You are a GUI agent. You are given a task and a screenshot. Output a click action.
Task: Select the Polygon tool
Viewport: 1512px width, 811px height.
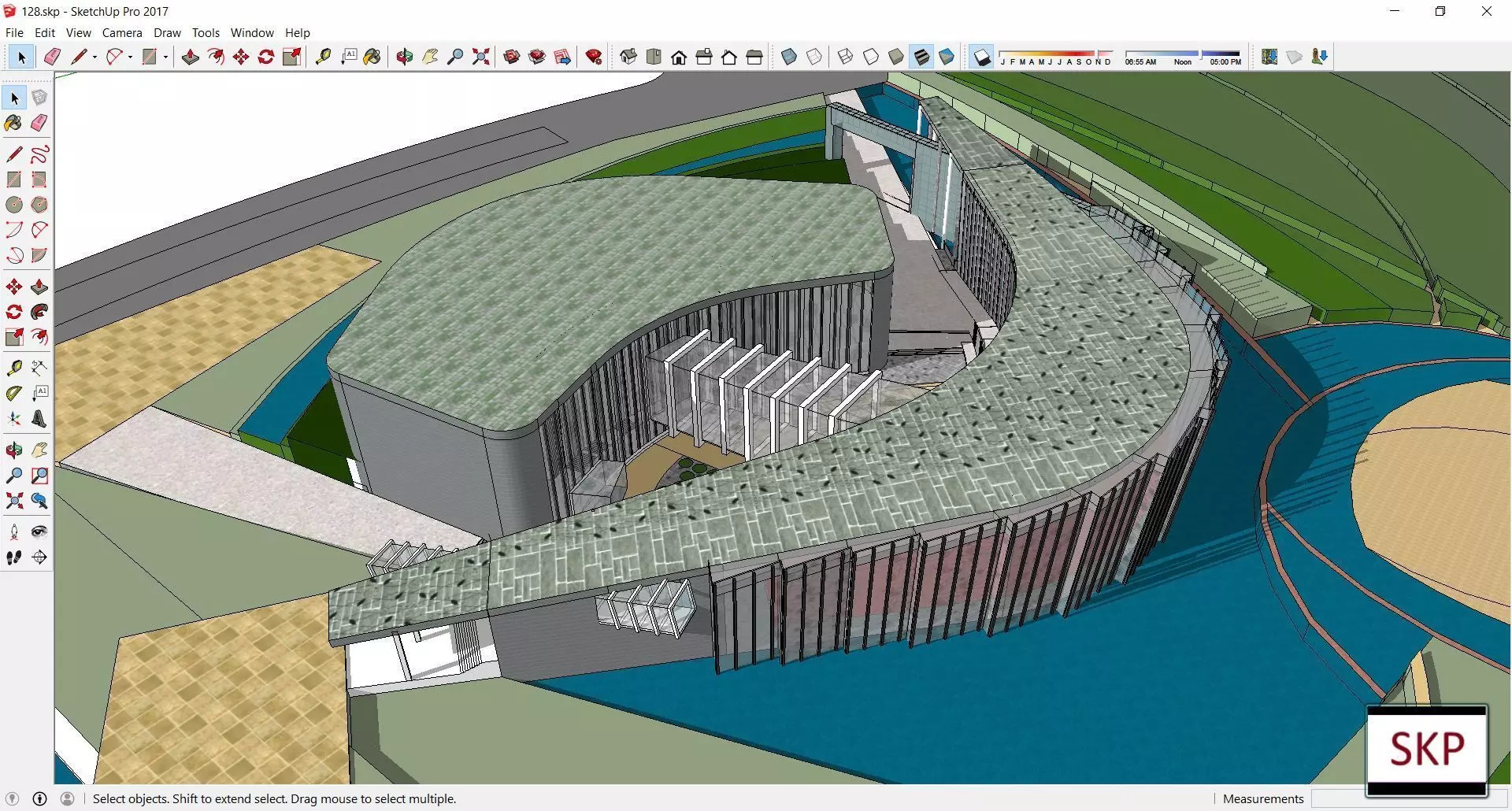[39, 205]
